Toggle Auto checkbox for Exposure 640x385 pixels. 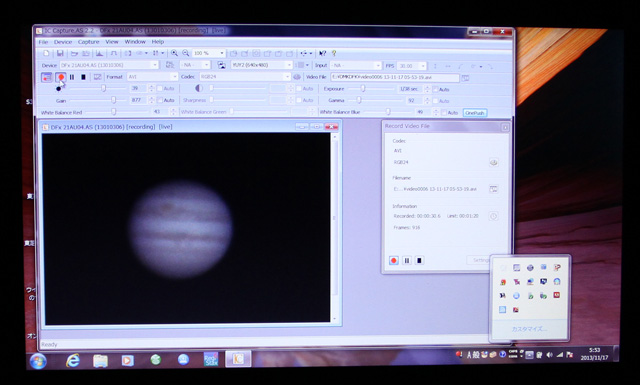tap(435, 89)
